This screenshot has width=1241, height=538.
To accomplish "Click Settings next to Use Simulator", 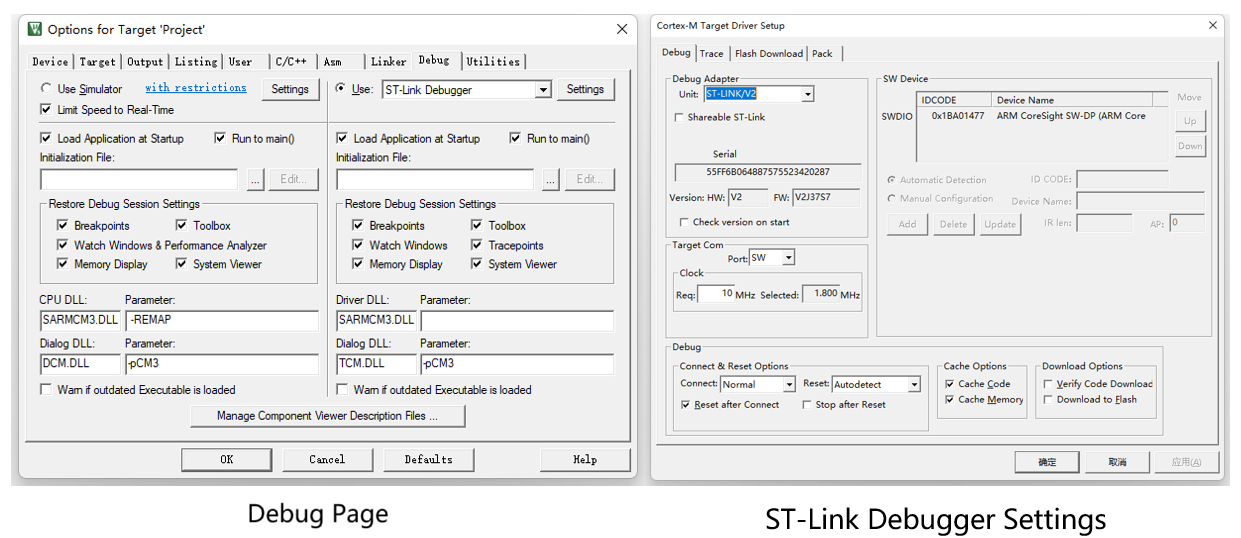I will point(290,90).
